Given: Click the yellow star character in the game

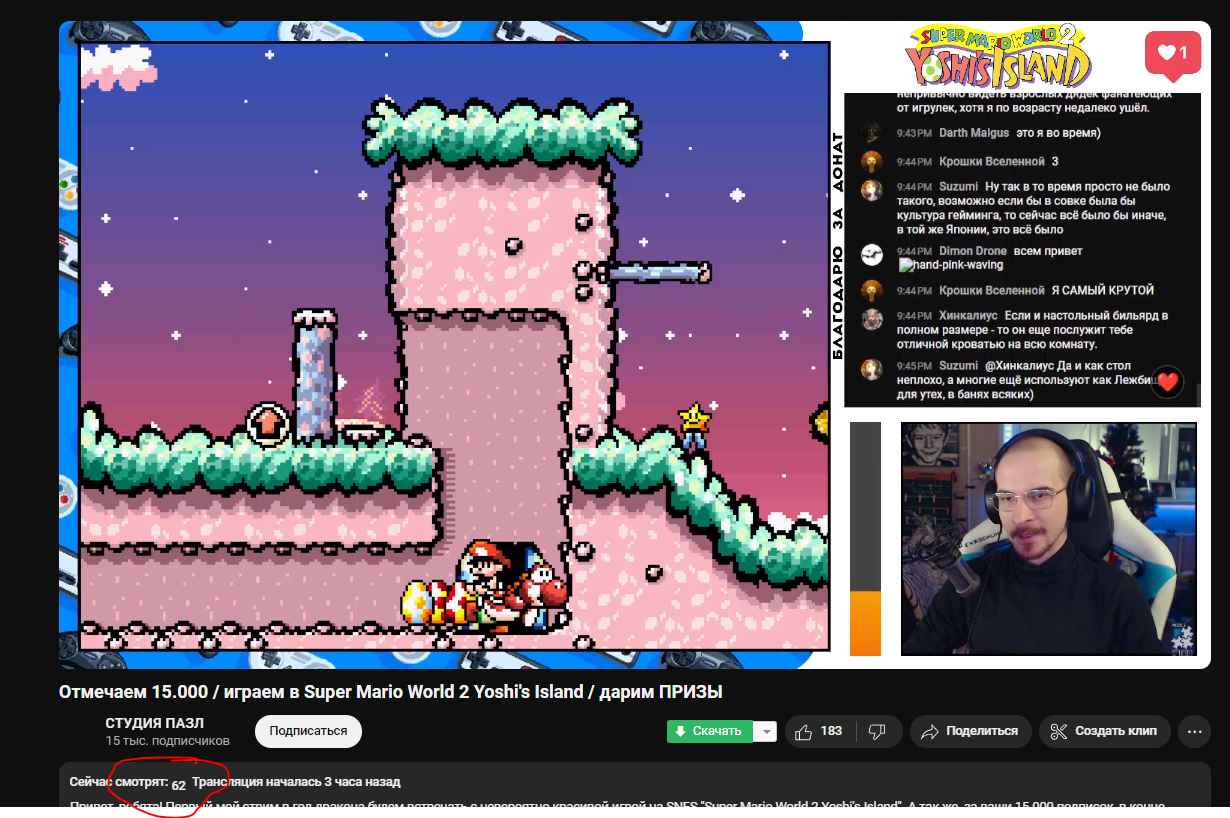Looking at the screenshot, I should [693, 424].
